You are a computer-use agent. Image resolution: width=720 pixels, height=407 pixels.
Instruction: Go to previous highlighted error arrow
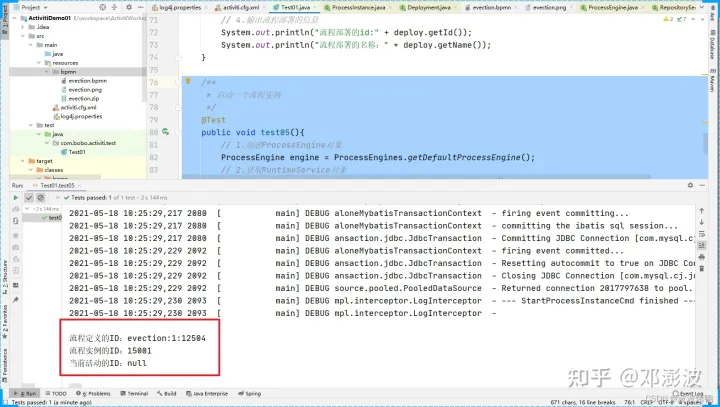pos(693,20)
